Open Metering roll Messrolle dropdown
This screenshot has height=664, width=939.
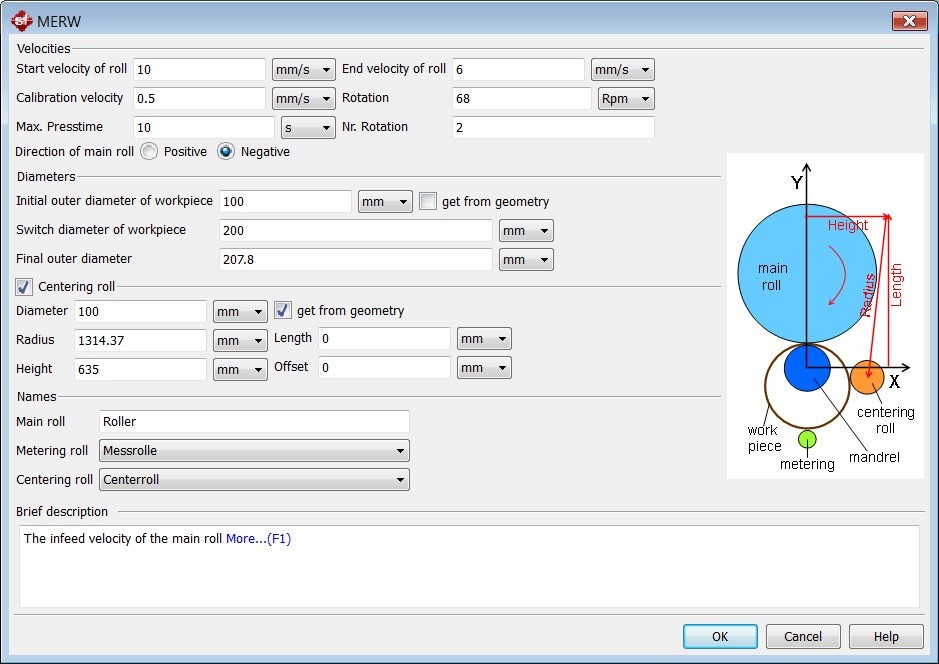254,450
